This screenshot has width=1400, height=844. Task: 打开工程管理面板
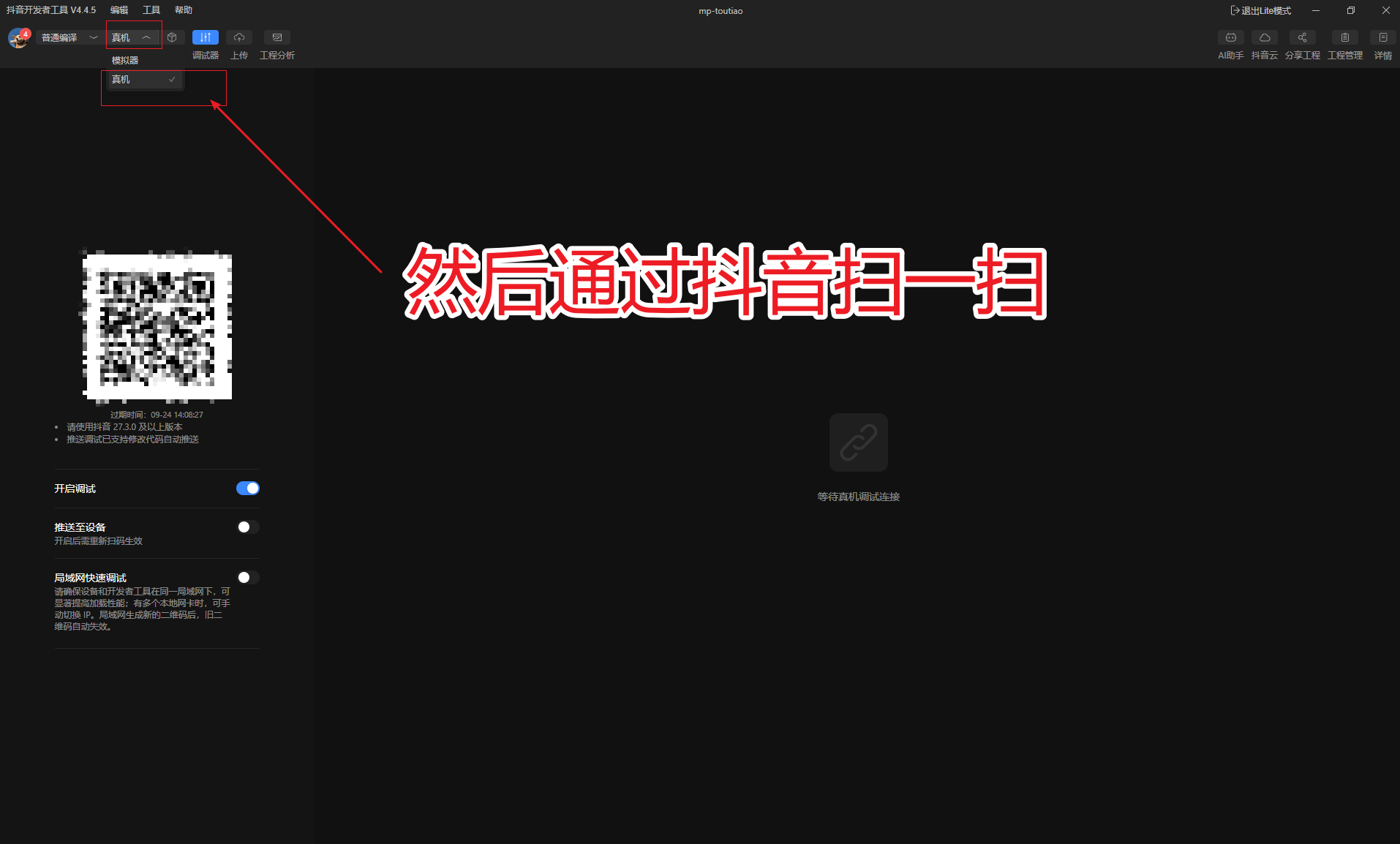(x=1344, y=44)
